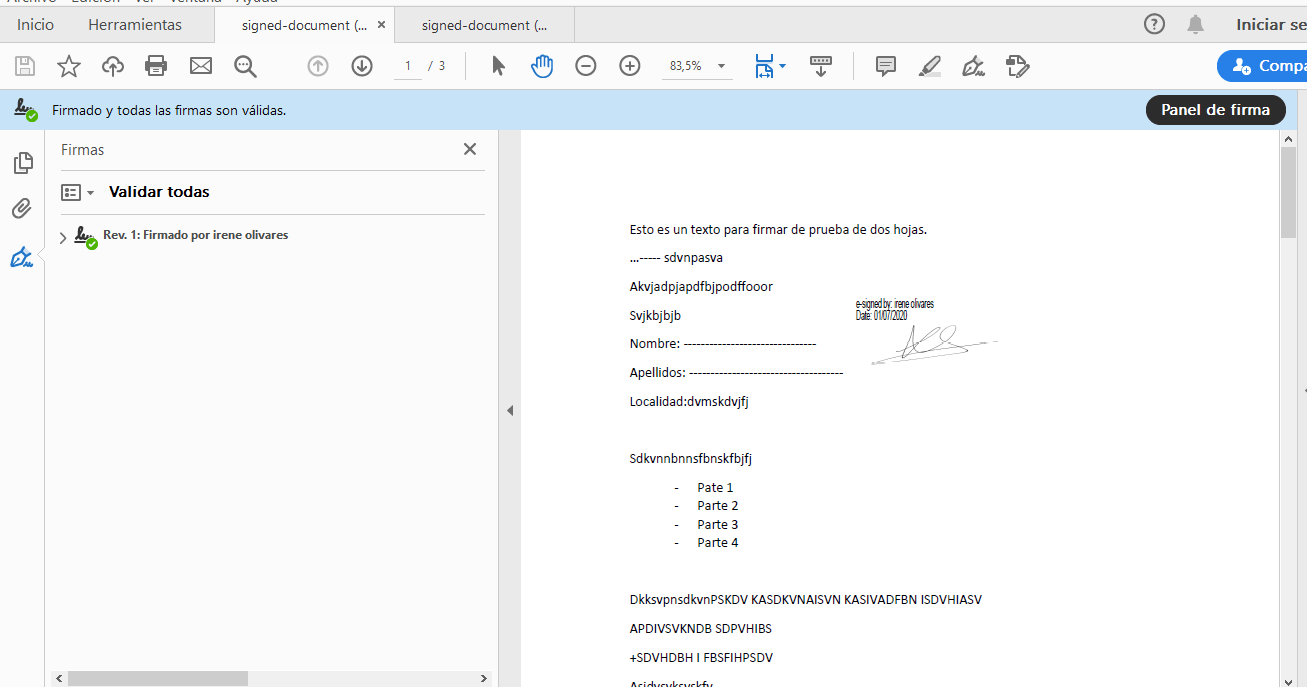Add document to favorites star
Screen dimensions: 1307x687
tap(69, 66)
